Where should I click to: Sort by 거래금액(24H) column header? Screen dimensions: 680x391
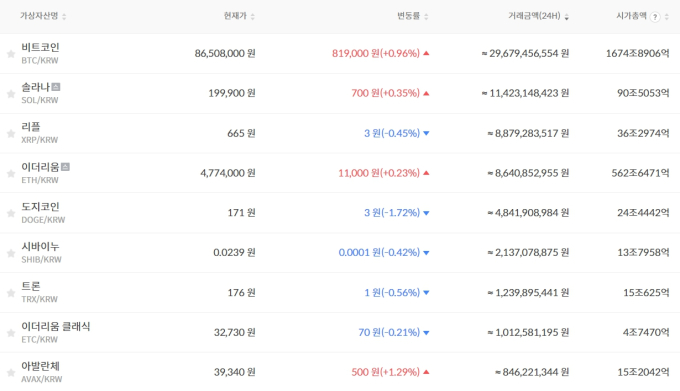538,16
